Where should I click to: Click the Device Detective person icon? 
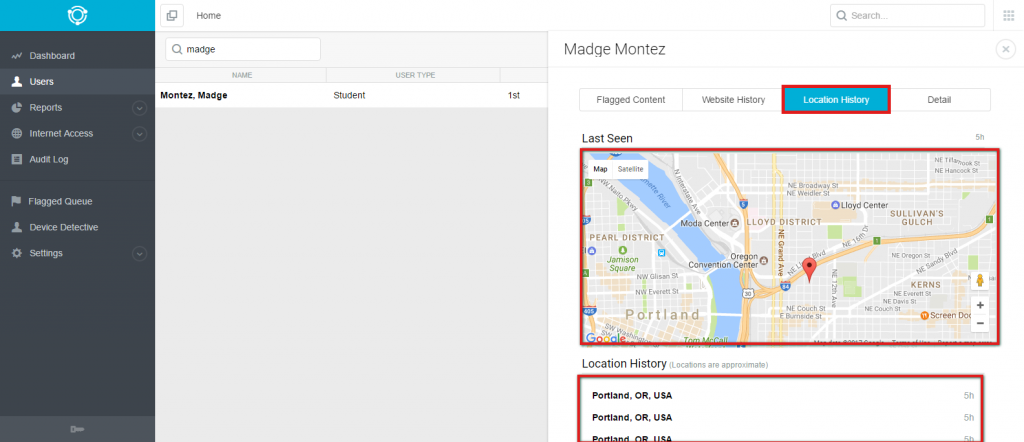coord(17,227)
